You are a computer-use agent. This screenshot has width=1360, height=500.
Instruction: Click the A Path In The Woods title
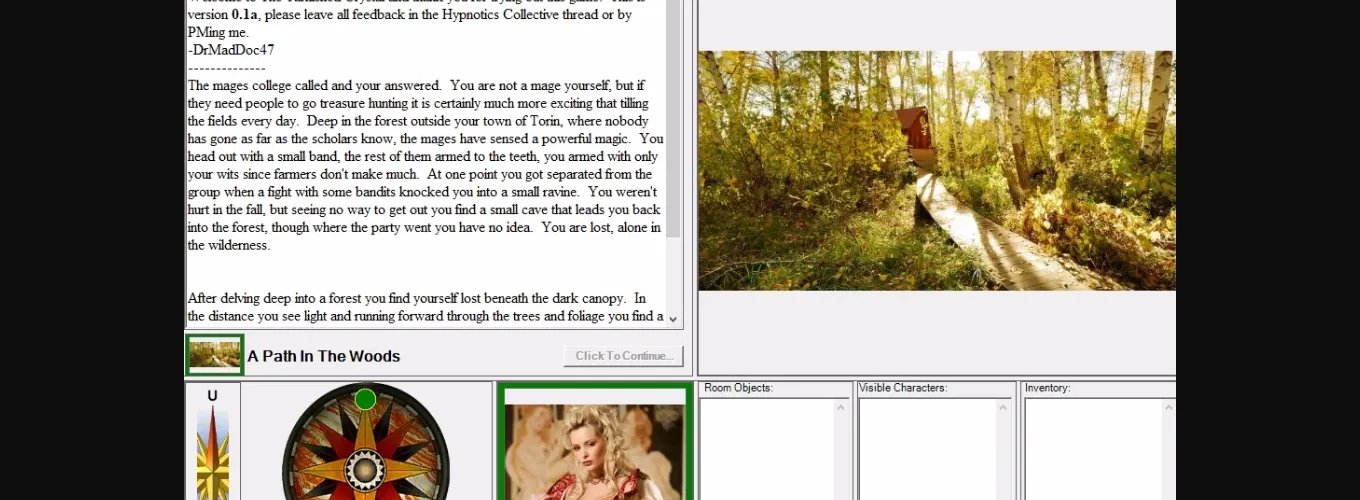pos(324,356)
